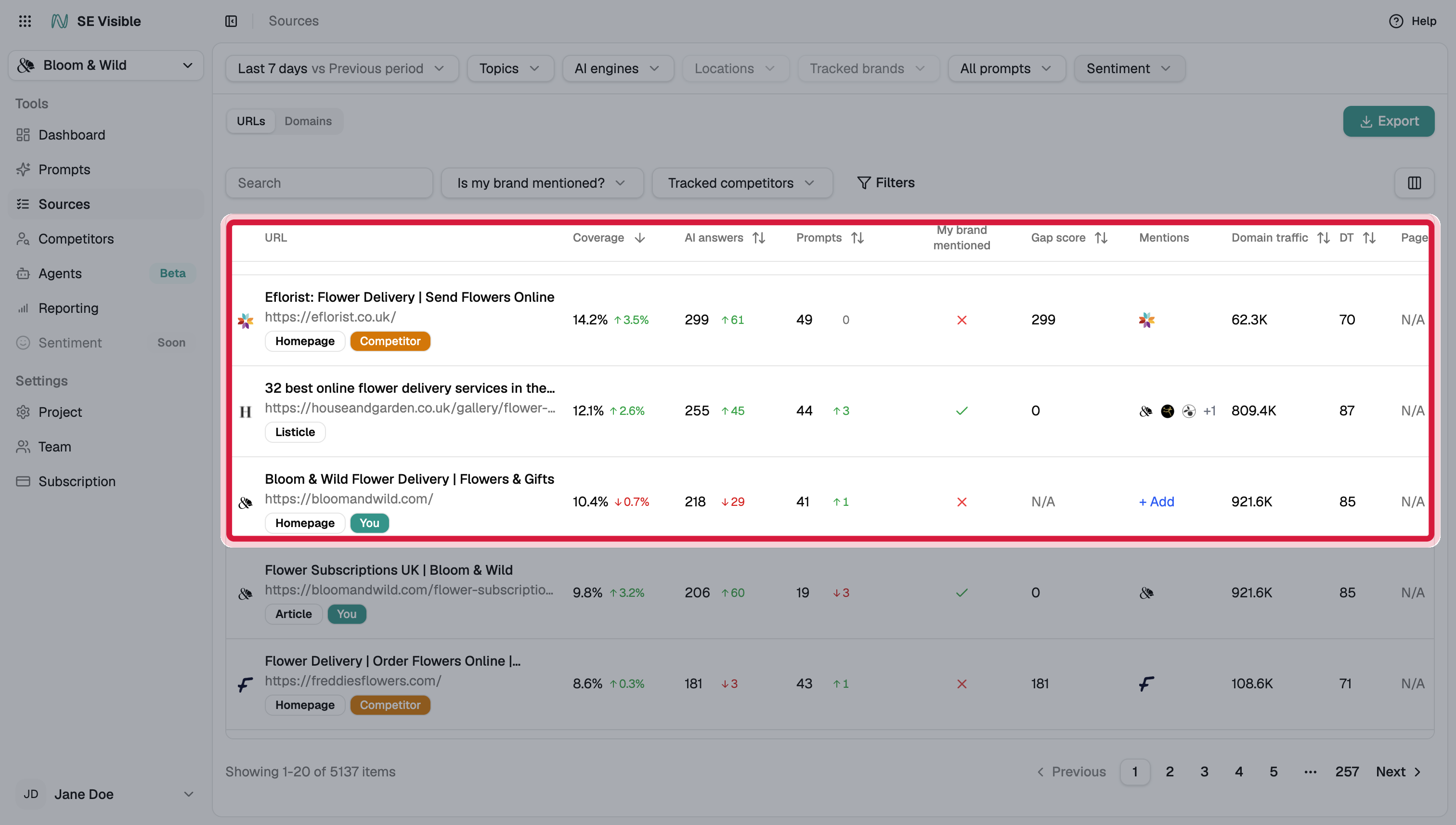Go to the Next page
This screenshot has height=825, width=1456.
point(1399,772)
